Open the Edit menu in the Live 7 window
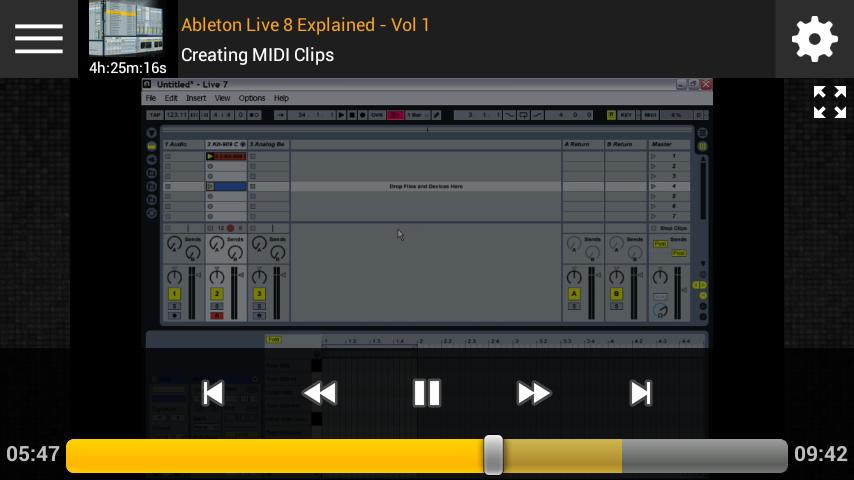The image size is (854, 480). pyautogui.click(x=171, y=98)
